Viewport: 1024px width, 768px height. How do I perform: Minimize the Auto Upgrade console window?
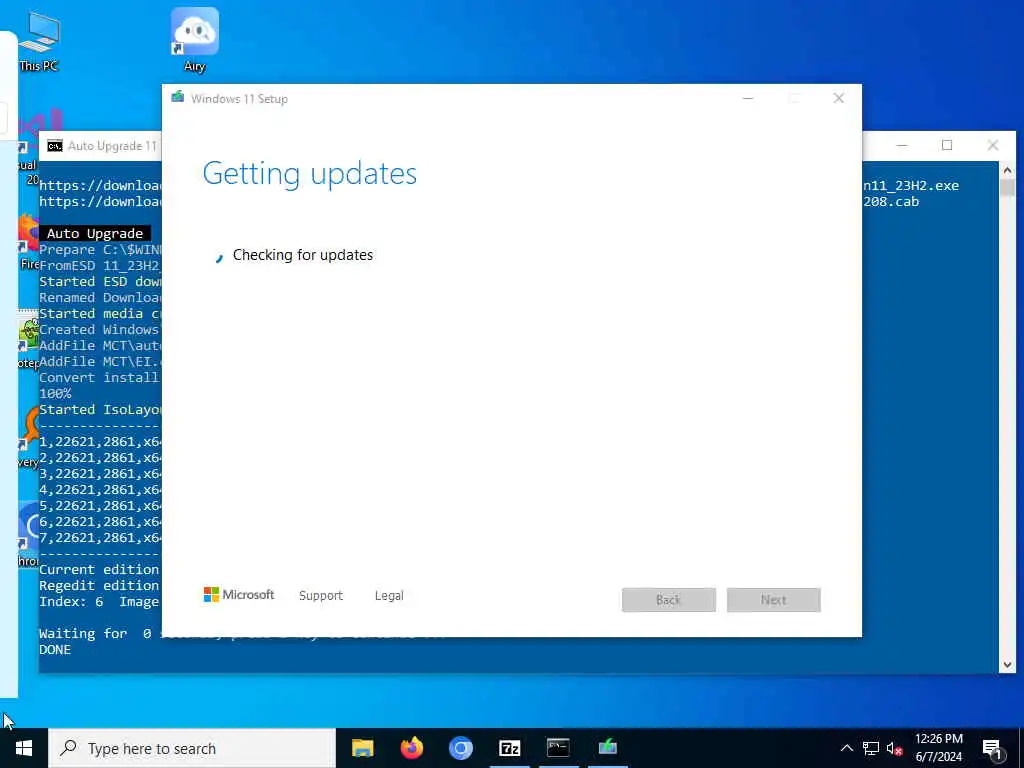coord(902,145)
